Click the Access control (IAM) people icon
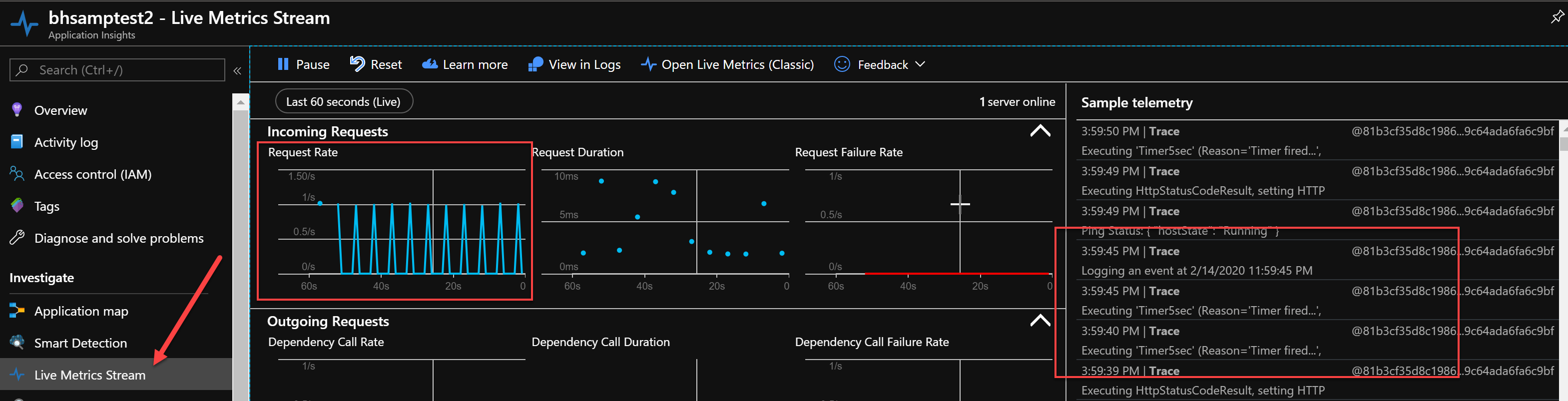This screenshot has width=1568, height=401. tap(17, 174)
